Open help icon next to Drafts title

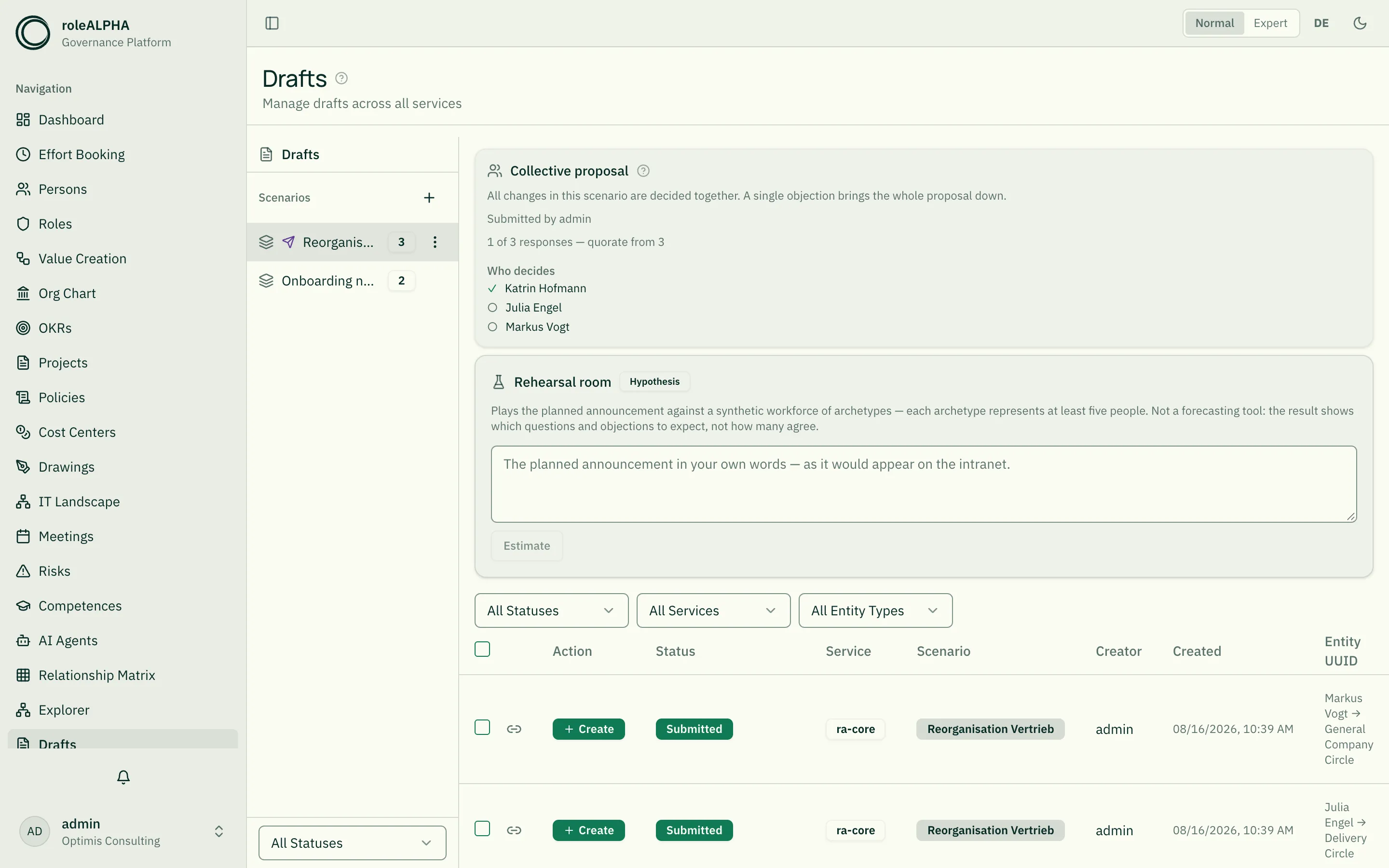[x=341, y=78]
